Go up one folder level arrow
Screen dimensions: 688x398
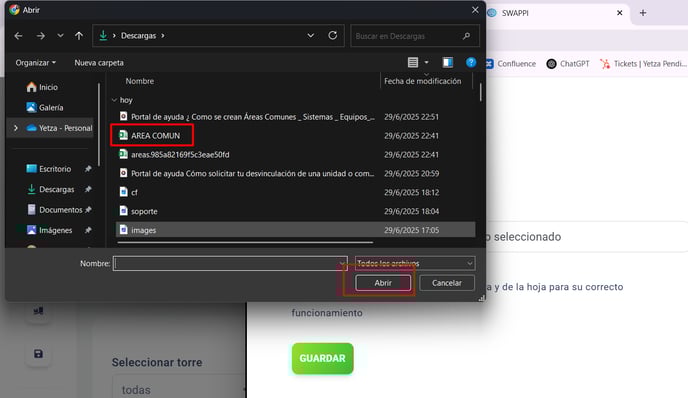pyautogui.click(x=79, y=36)
